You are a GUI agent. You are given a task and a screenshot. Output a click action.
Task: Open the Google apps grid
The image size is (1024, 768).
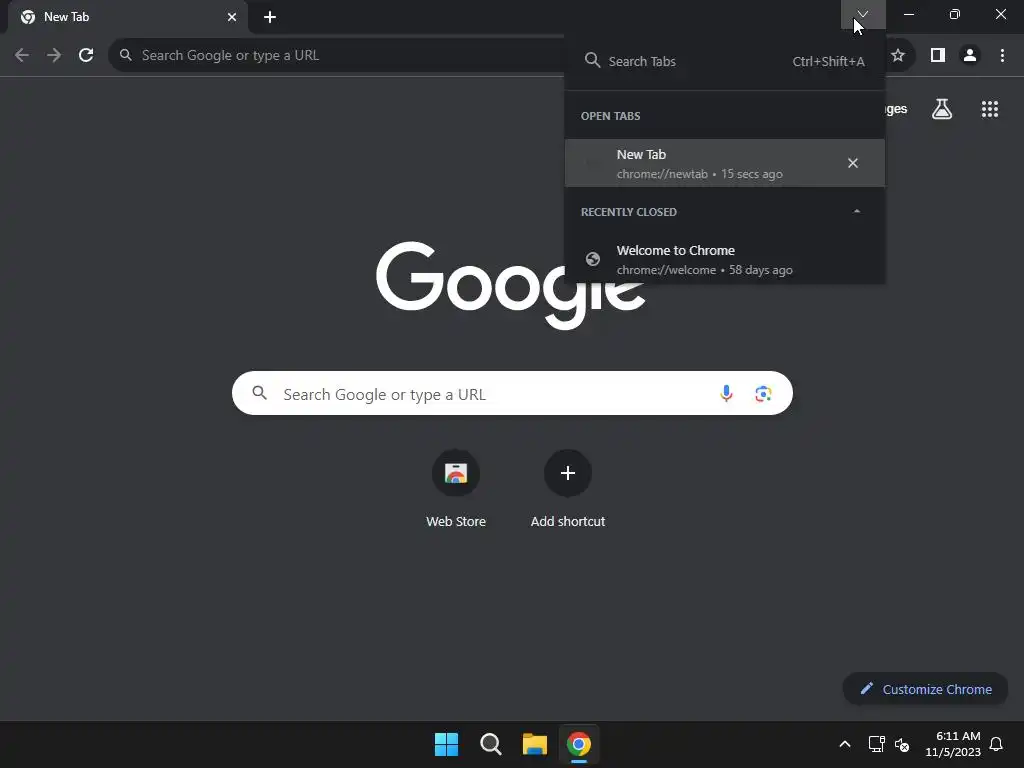pyautogui.click(x=990, y=109)
